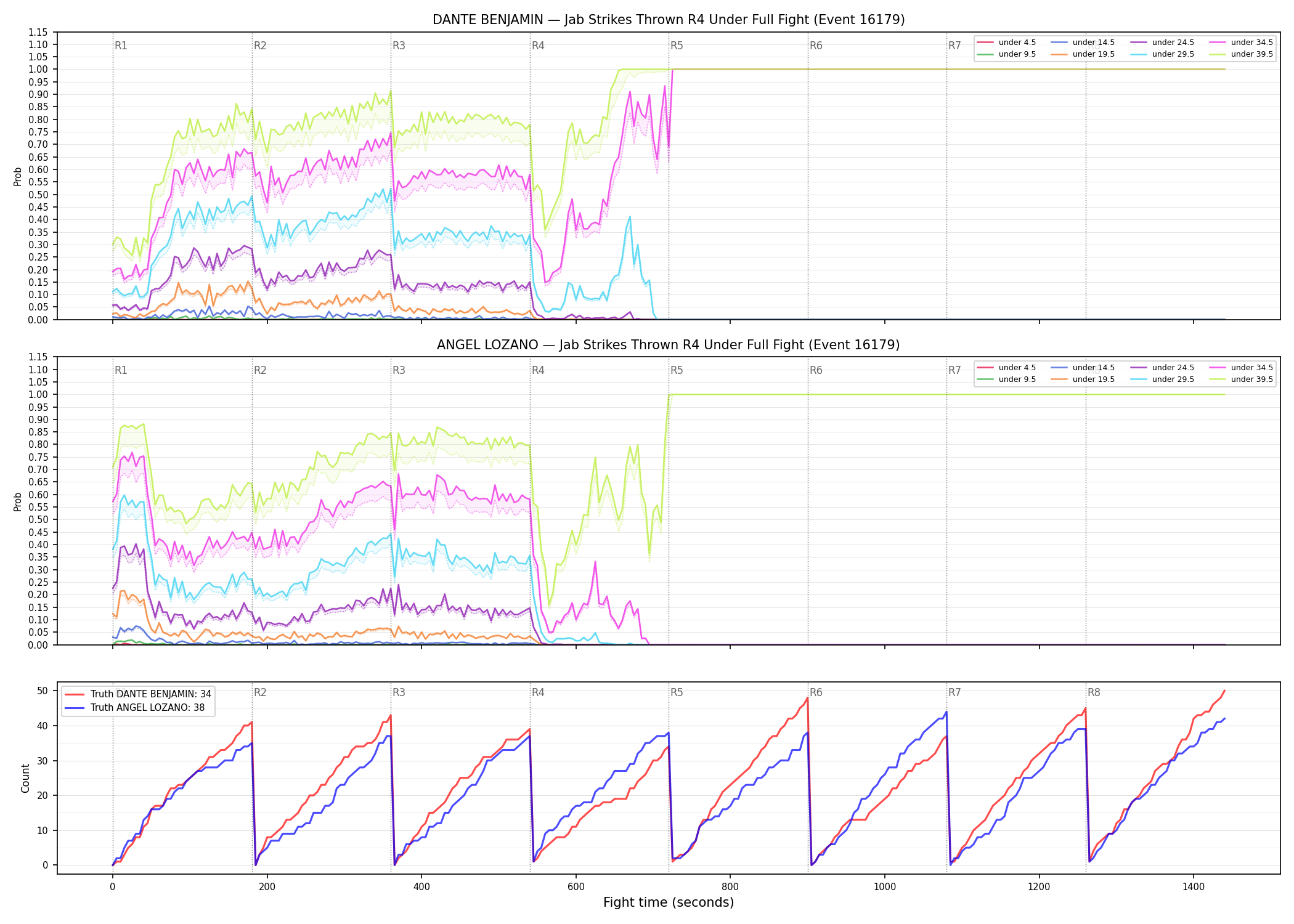Click the 'Prob' y-axis label of the Angel Lozano chart
1294x924 pixels.
click(x=18, y=501)
